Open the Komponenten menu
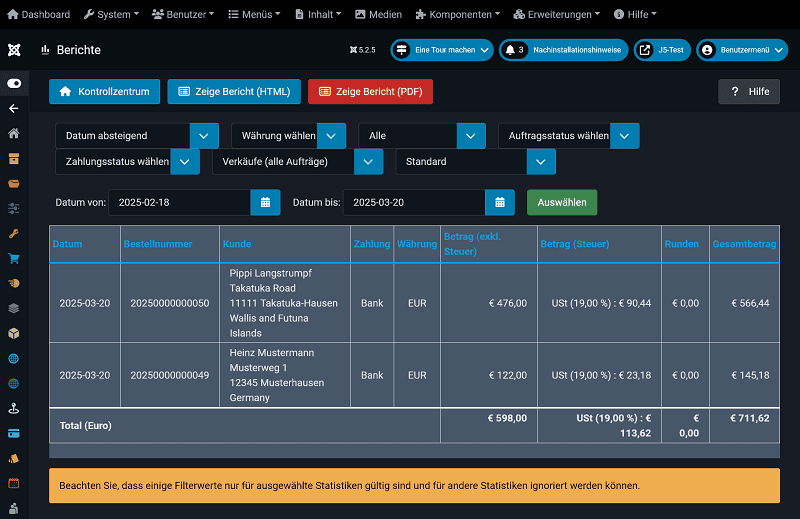The height and width of the screenshot is (519, 800). click(458, 15)
